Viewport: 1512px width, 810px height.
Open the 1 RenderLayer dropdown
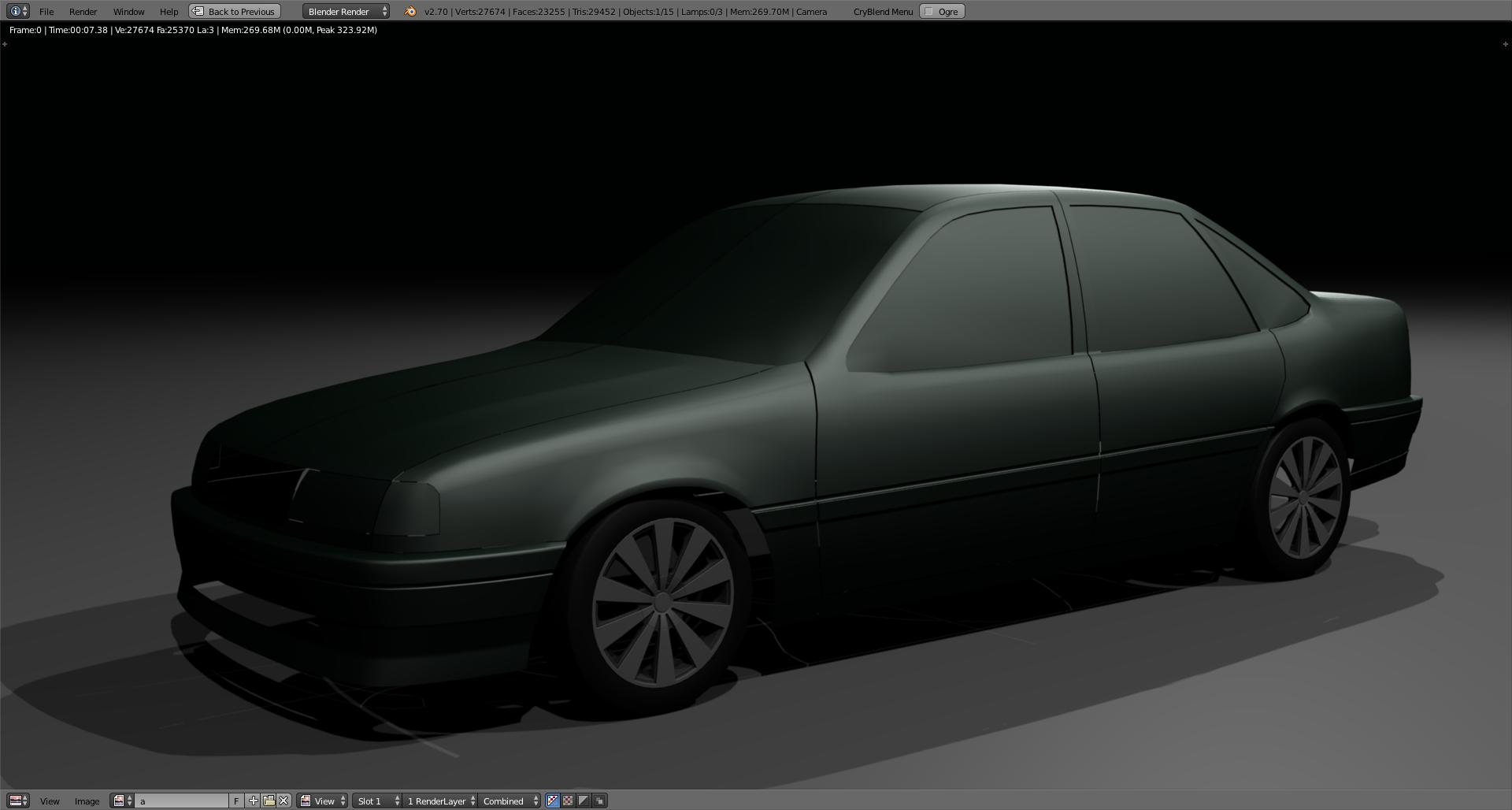439,801
